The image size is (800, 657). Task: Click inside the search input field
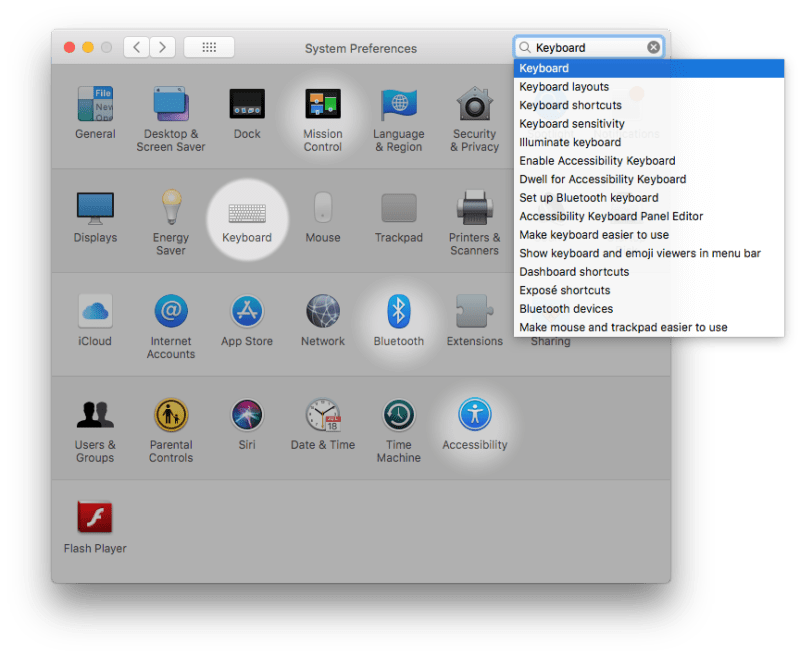coord(580,46)
